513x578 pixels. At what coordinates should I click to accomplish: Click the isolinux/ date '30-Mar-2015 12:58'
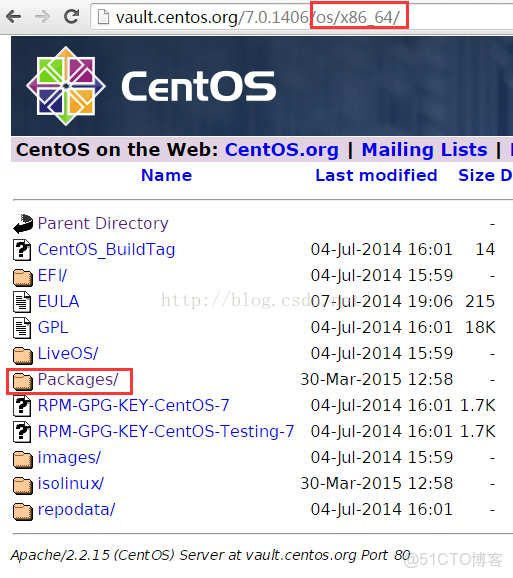pos(377,483)
